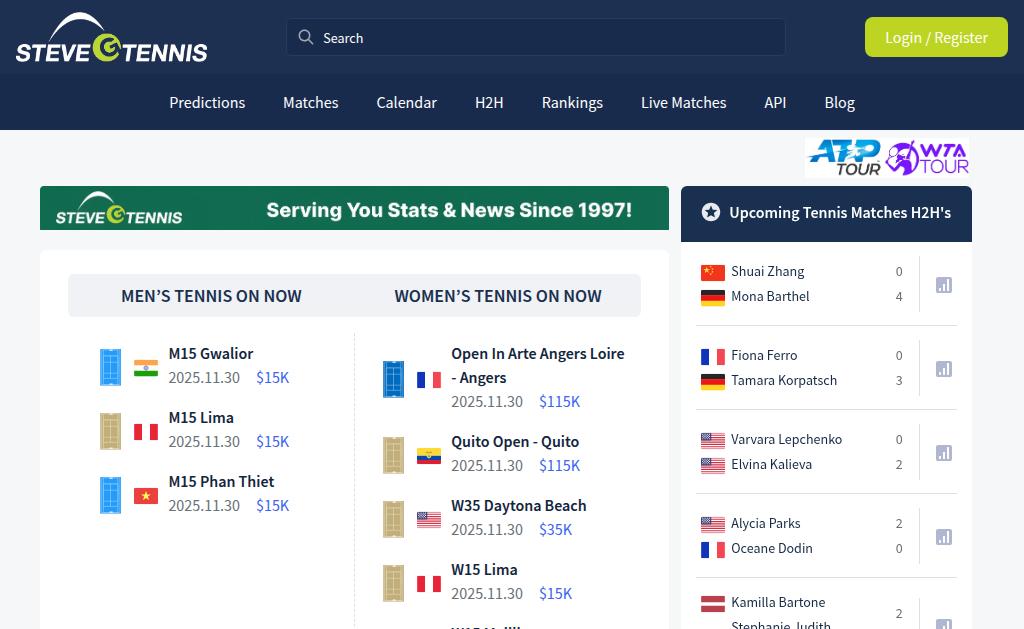Image resolution: width=1024 pixels, height=629 pixels.
Task: Open the W15 Lima tournament link
Action: point(484,570)
